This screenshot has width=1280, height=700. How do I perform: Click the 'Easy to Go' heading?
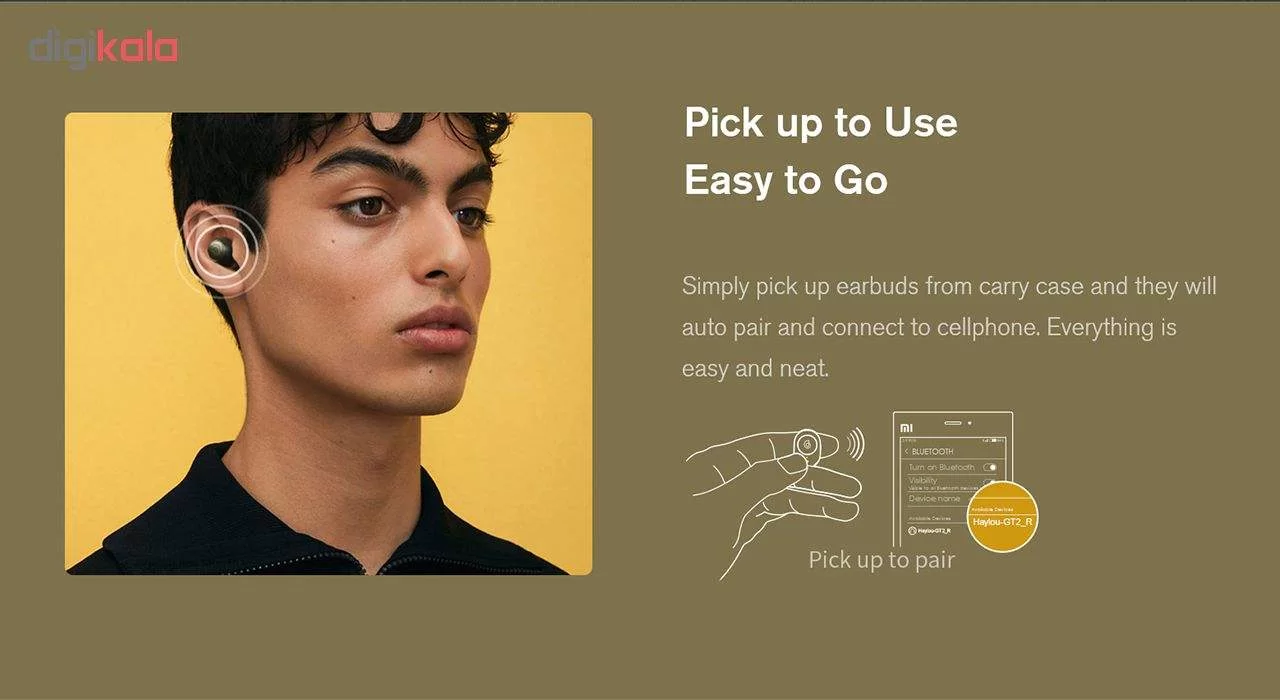click(786, 181)
